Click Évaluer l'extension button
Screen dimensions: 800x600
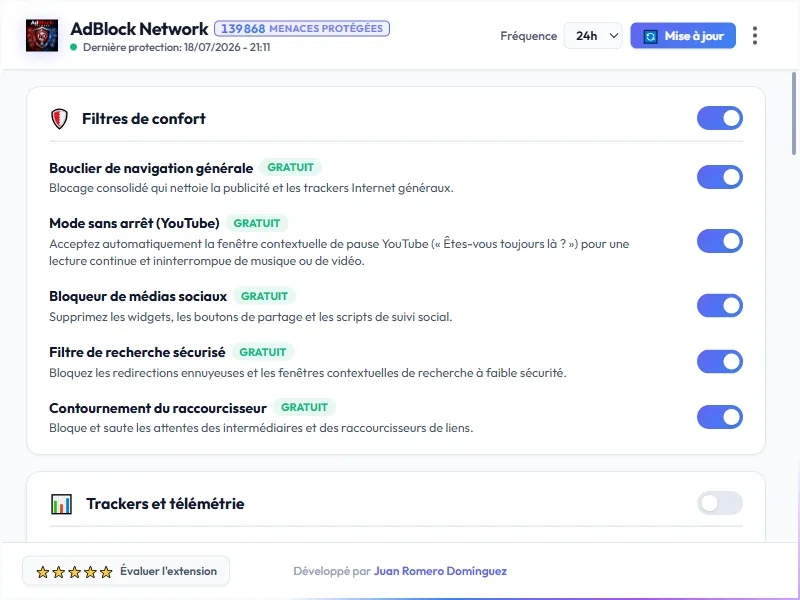tap(126, 571)
